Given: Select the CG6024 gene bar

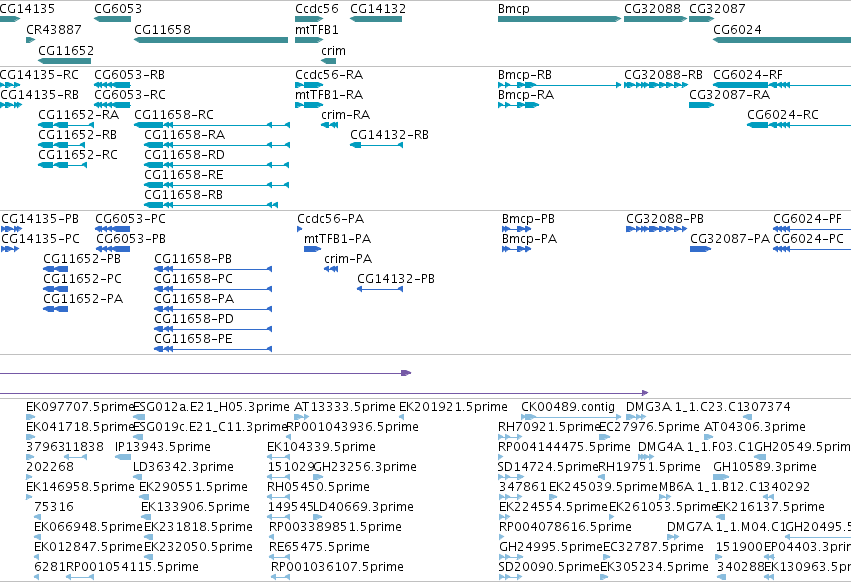Looking at the screenshot, I should (x=782, y=40).
